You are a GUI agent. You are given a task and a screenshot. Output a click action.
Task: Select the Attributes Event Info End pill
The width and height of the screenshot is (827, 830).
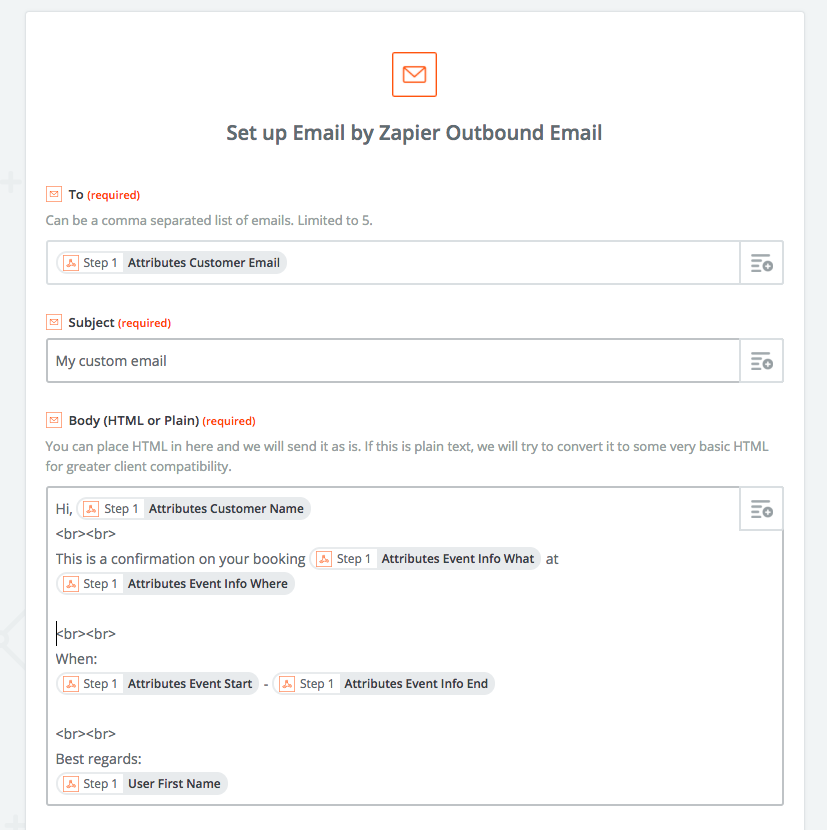pos(384,683)
